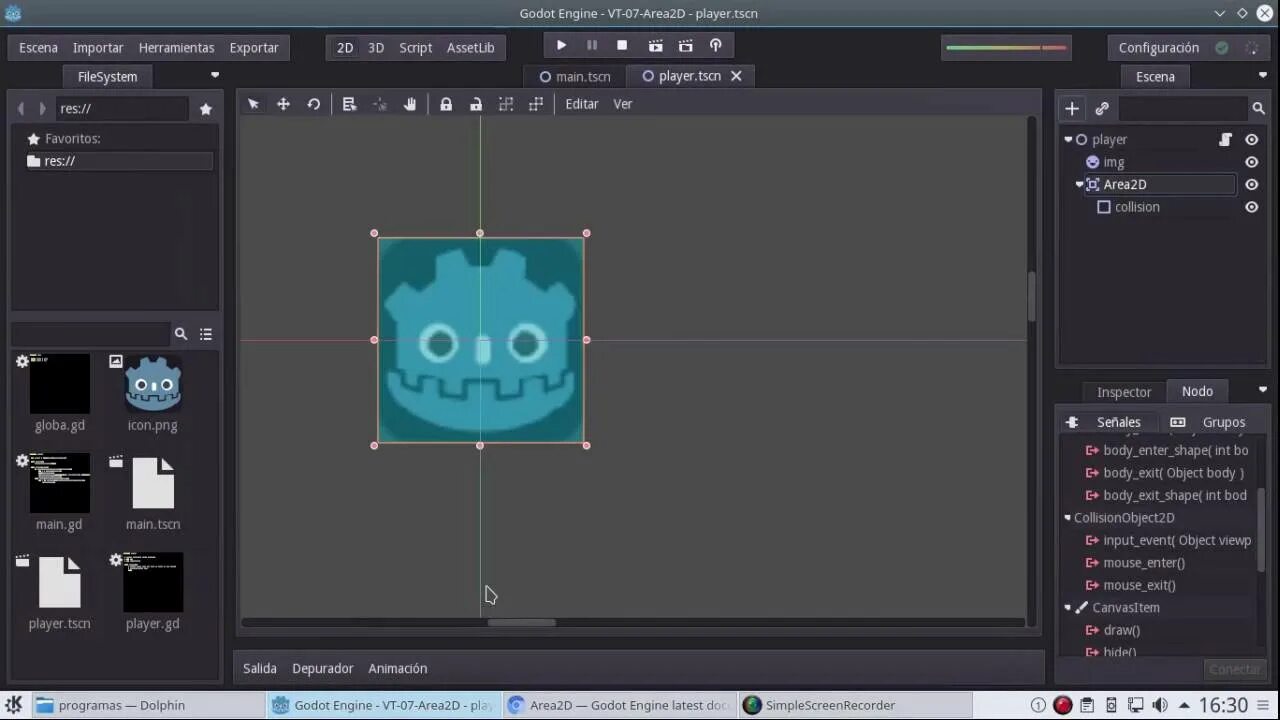Open the Salida output panel
The image size is (1280, 720).
pyautogui.click(x=260, y=668)
